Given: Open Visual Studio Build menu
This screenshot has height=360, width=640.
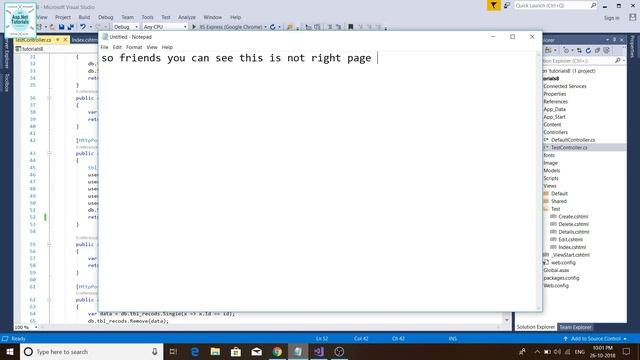Looking at the screenshot, I should tap(84, 17).
